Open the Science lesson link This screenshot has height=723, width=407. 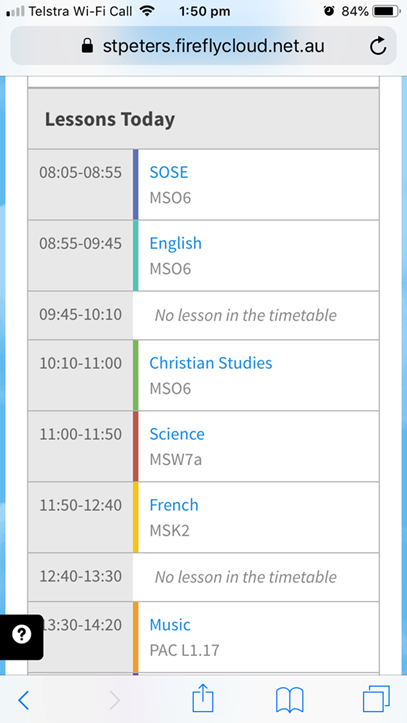pyautogui.click(x=177, y=434)
